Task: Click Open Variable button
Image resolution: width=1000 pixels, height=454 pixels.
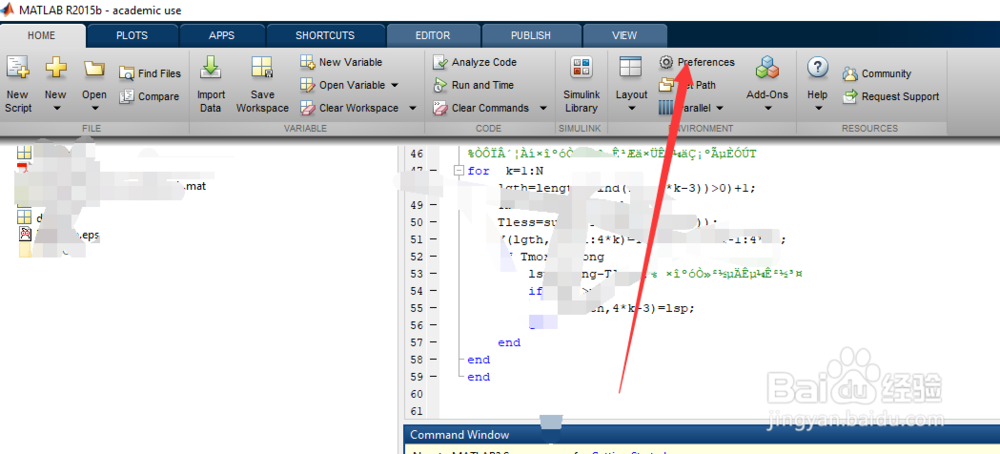Action: point(343,85)
